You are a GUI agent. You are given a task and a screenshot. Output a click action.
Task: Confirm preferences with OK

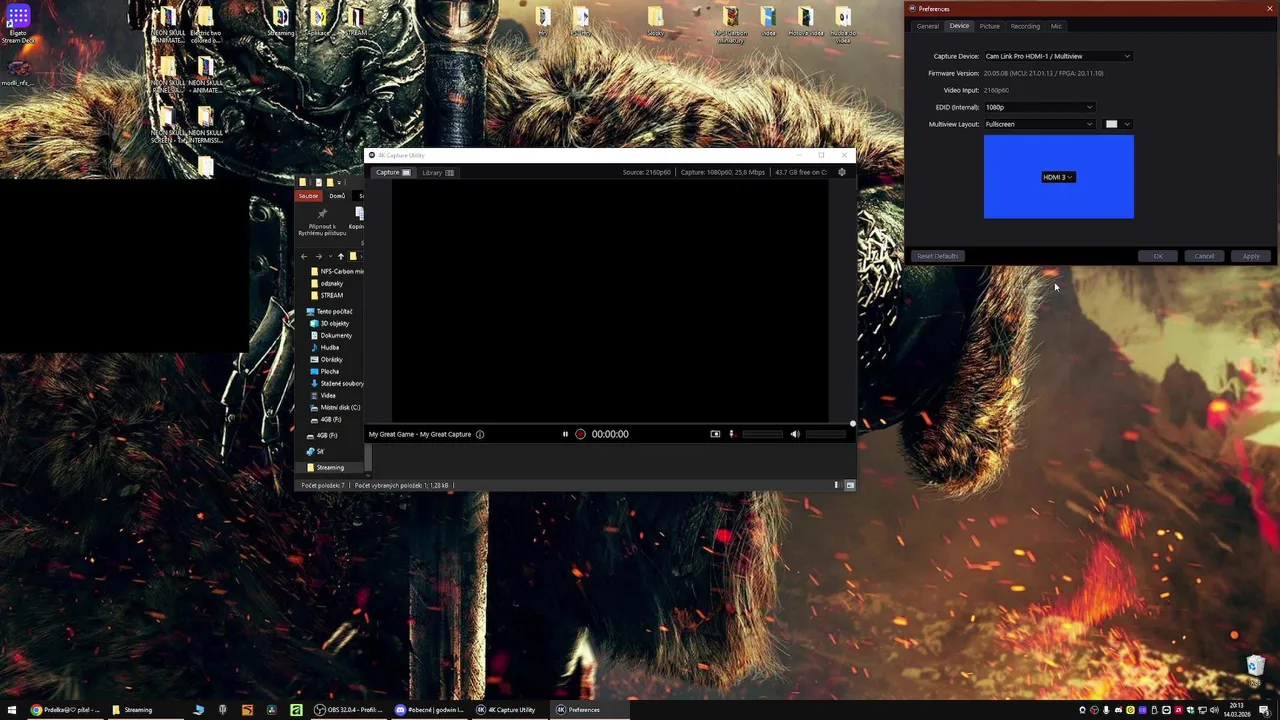(x=1158, y=256)
